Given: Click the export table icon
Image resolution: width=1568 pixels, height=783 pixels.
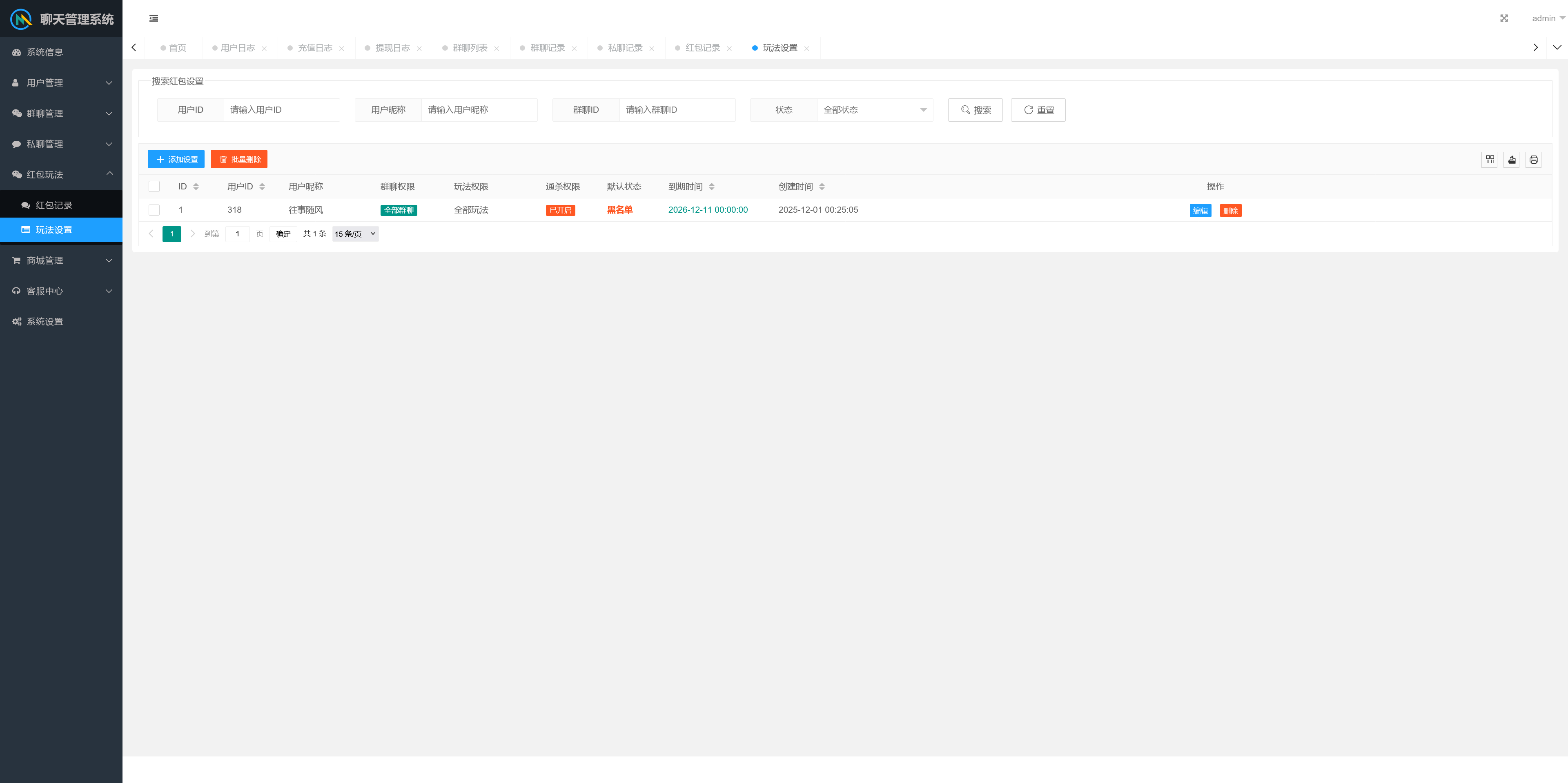Looking at the screenshot, I should point(1511,159).
